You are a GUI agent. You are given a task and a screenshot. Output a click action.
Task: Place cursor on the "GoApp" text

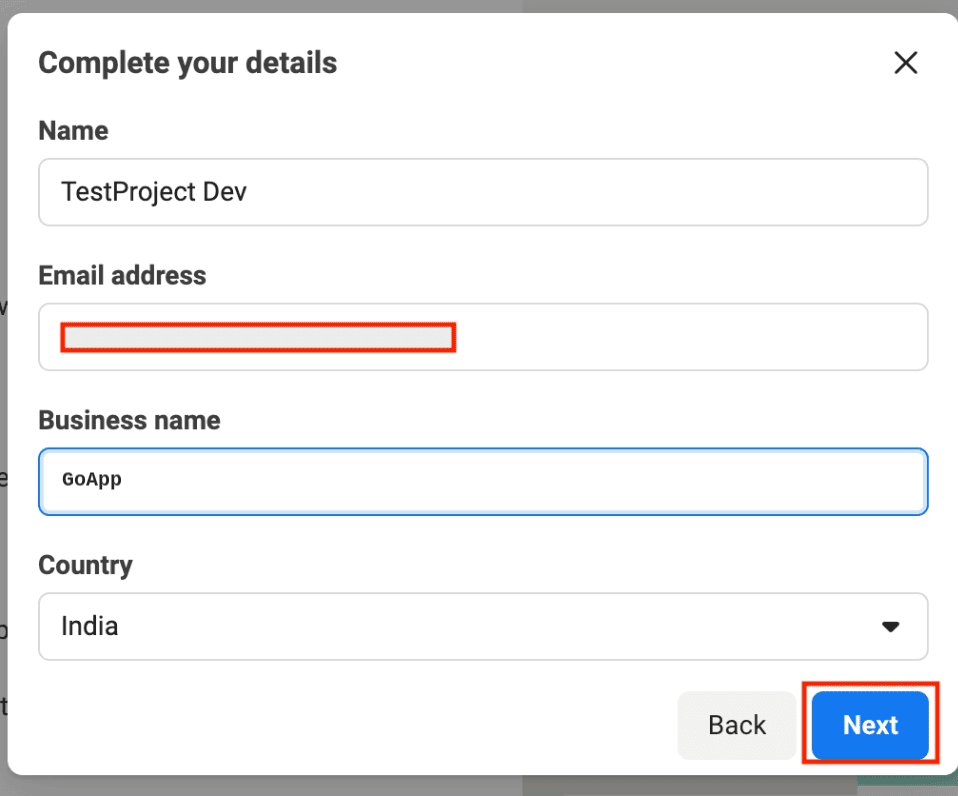coord(91,480)
